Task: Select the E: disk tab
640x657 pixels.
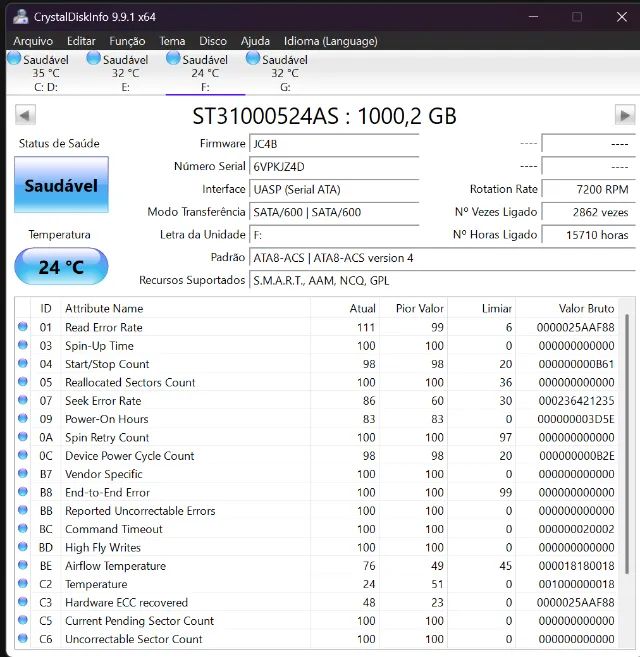Action: click(125, 73)
